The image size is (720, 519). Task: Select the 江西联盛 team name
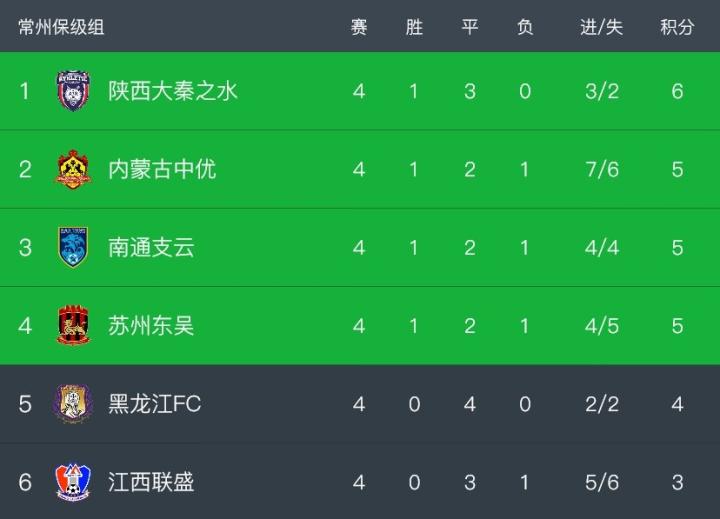pos(151,482)
